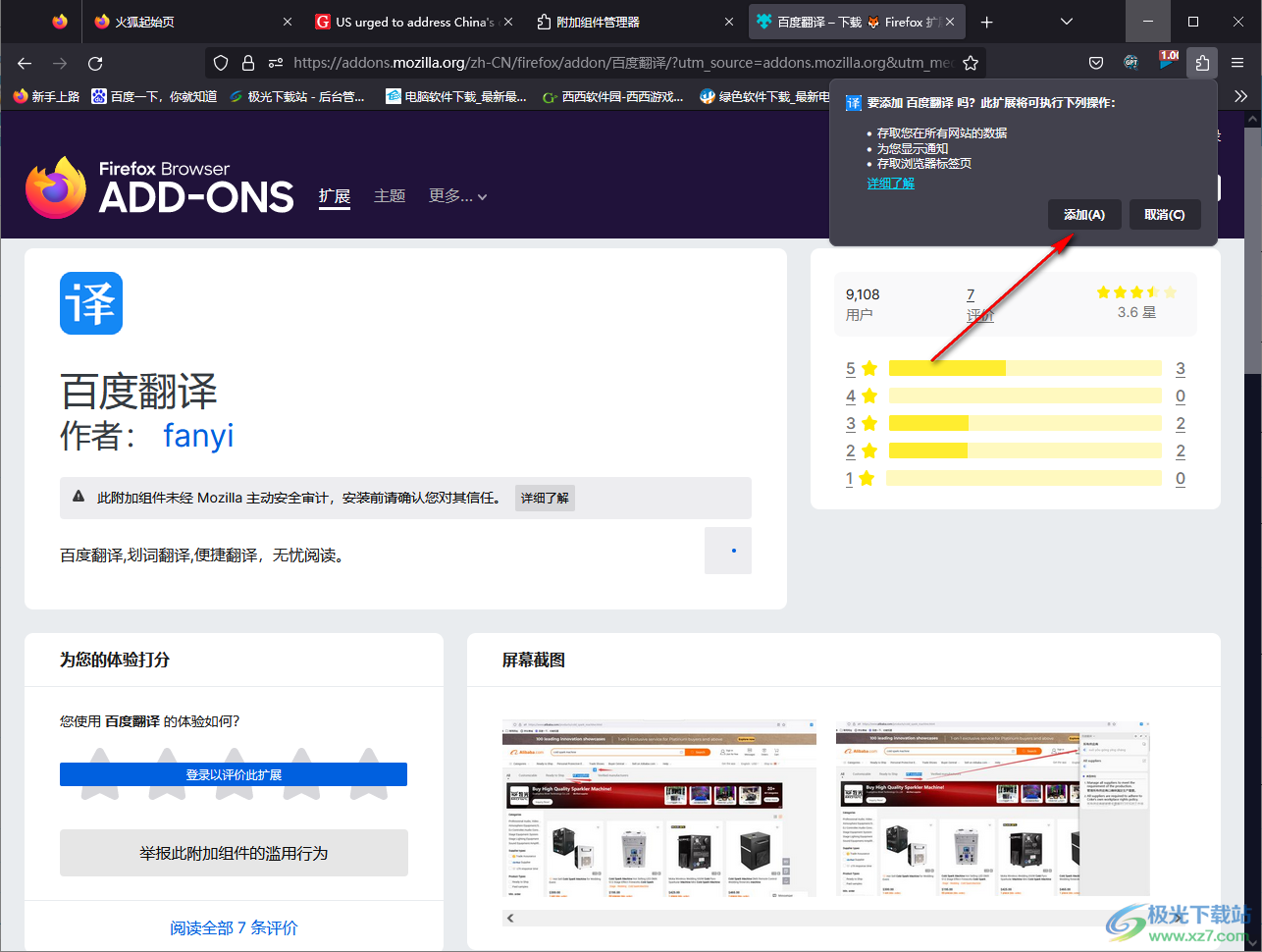
Task: Click the 2-star rating bar
Action: tap(1025, 450)
